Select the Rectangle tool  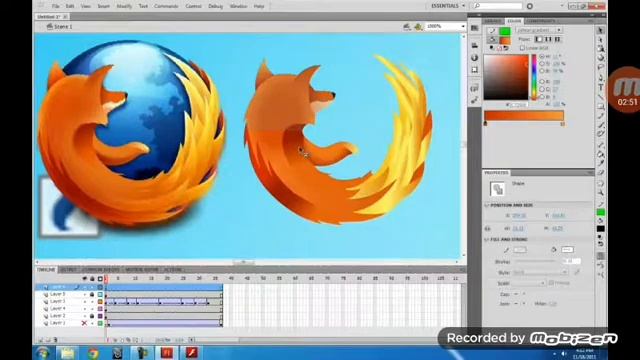pos(600,107)
